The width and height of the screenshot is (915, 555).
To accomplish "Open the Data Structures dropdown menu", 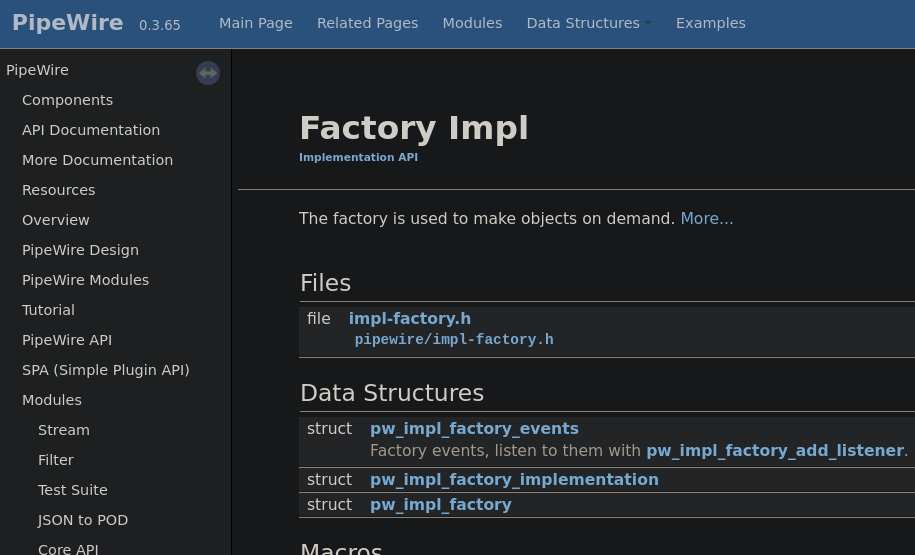I will point(588,23).
